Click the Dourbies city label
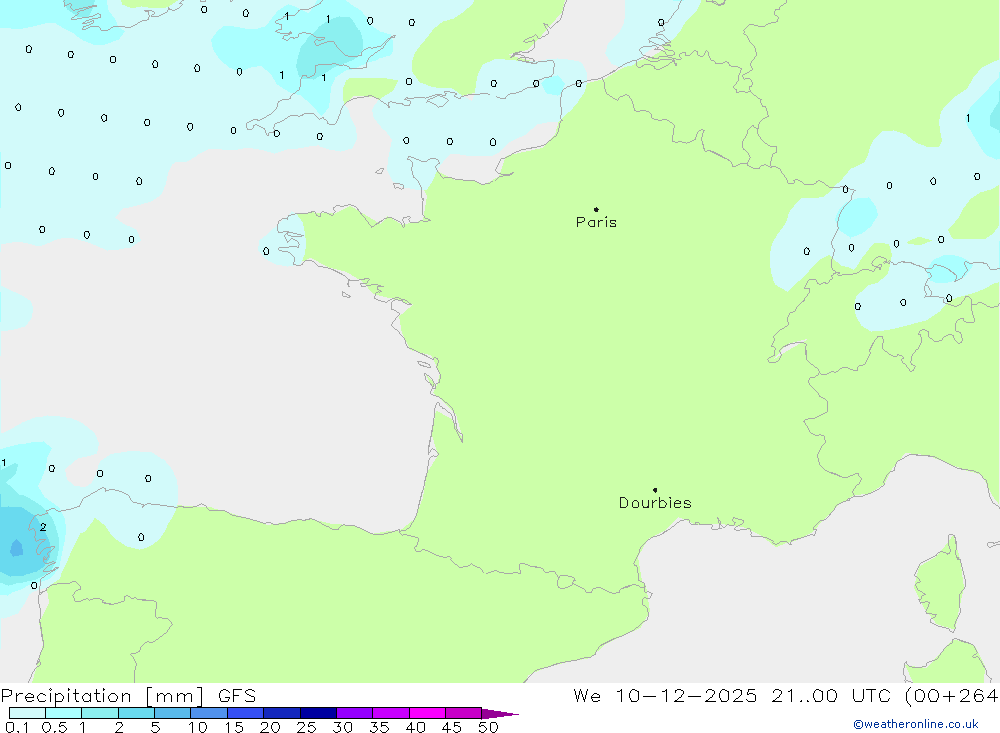1000x733 pixels. [x=655, y=503]
